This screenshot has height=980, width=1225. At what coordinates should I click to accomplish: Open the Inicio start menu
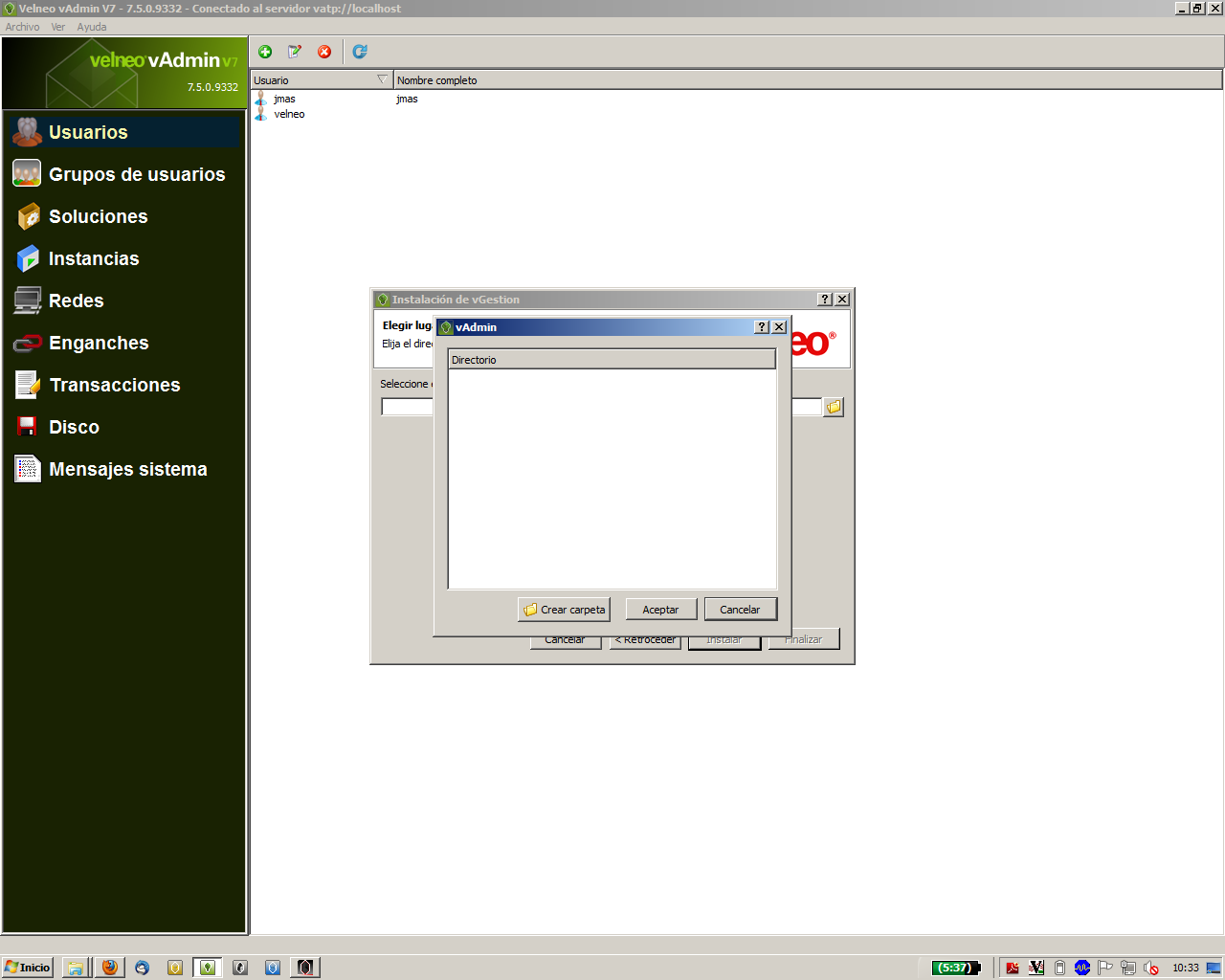(x=28, y=968)
